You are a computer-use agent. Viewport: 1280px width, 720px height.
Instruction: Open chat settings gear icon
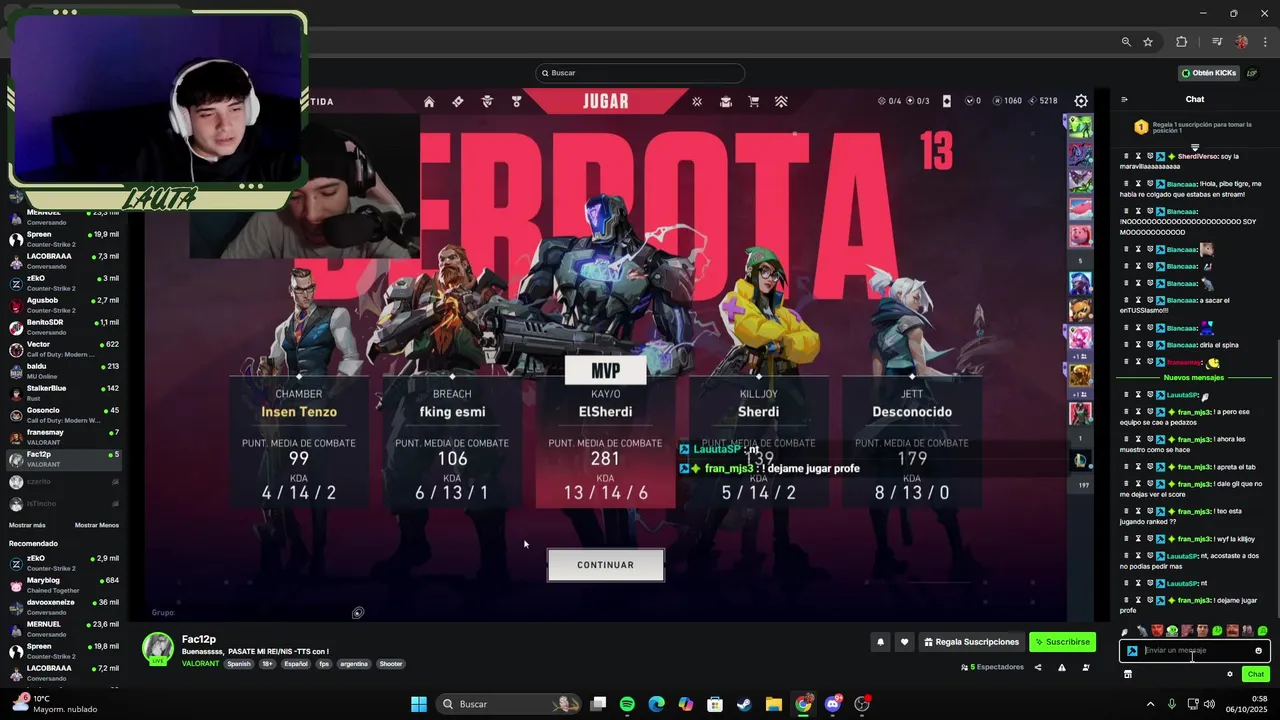(x=1230, y=674)
